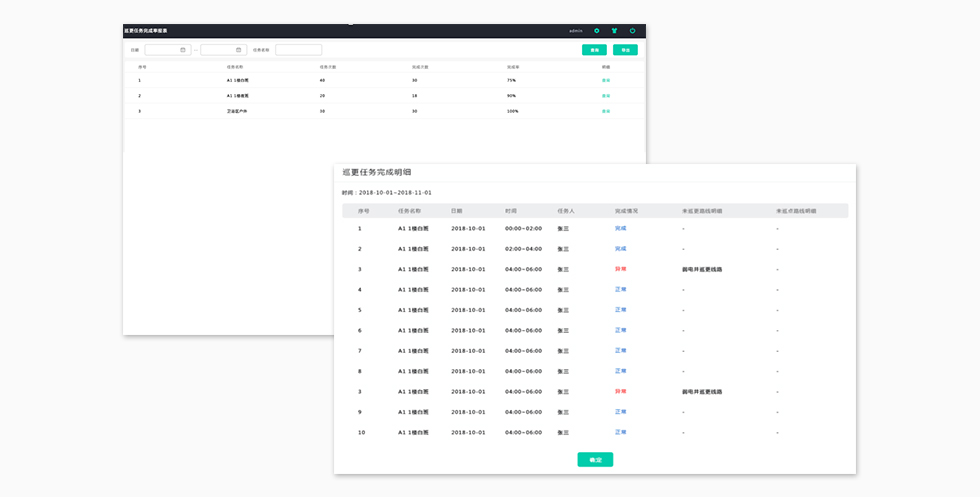The height and width of the screenshot is (497, 980).
Task: Click the admin username in header
Action: [x=576, y=31]
